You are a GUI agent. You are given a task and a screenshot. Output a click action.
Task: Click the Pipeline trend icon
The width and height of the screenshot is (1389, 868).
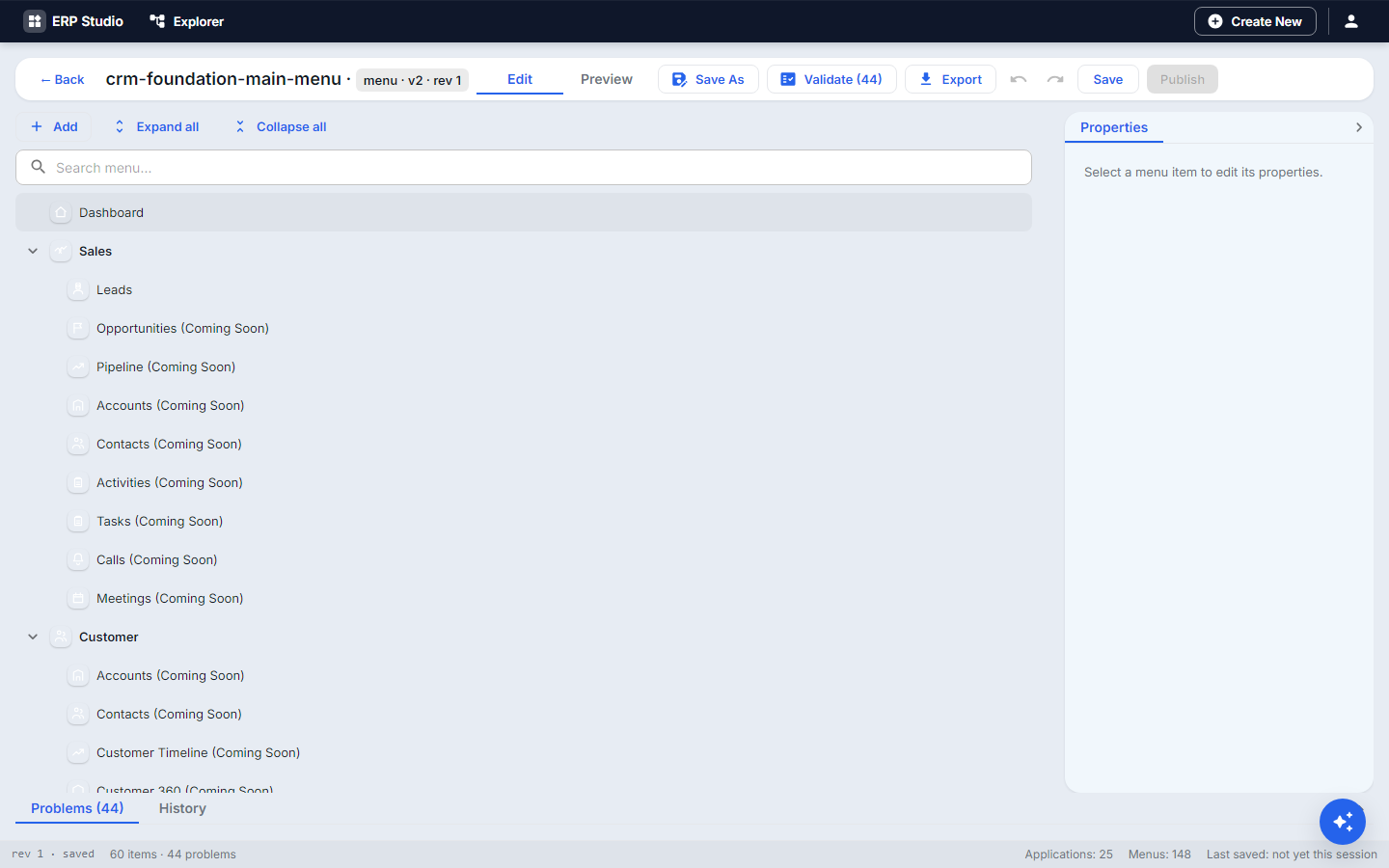click(78, 366)
